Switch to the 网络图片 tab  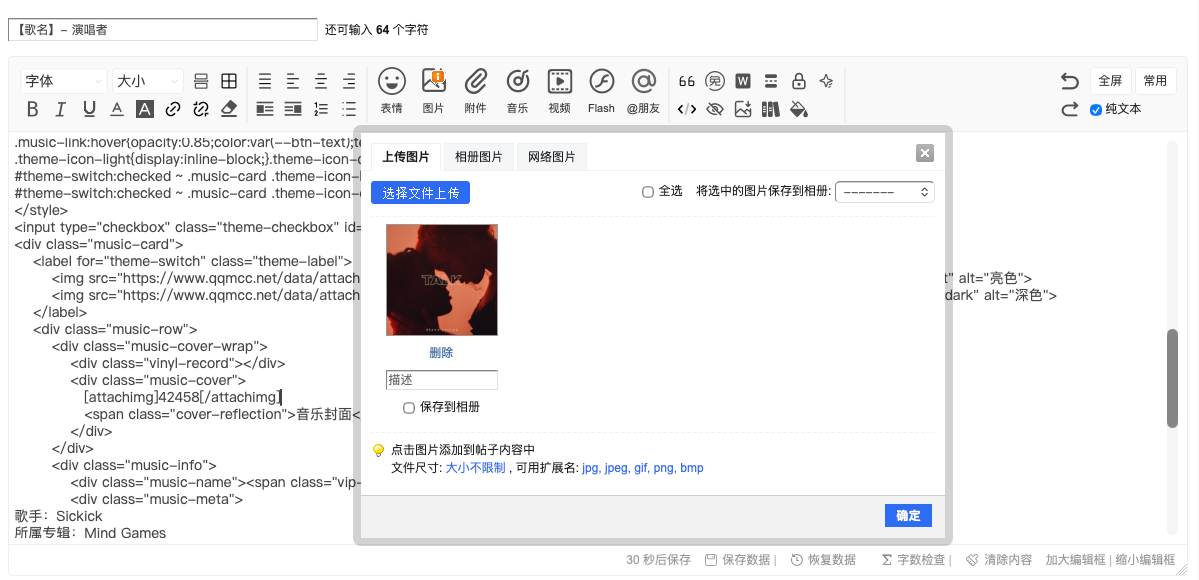click(x=552, y=157)
